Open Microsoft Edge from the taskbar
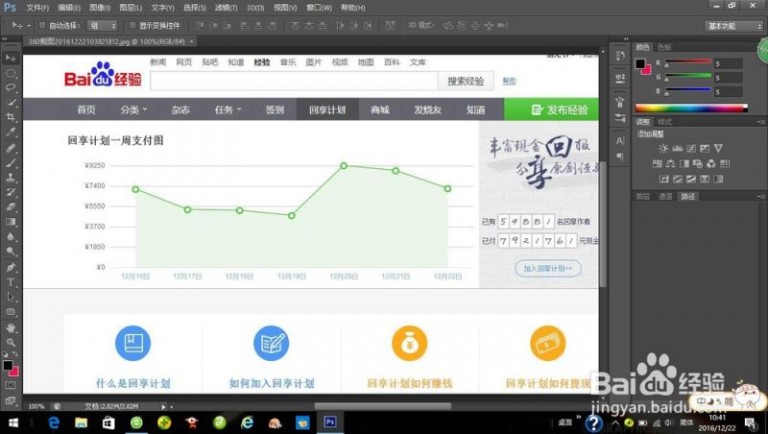 click(x=53, y=422)
